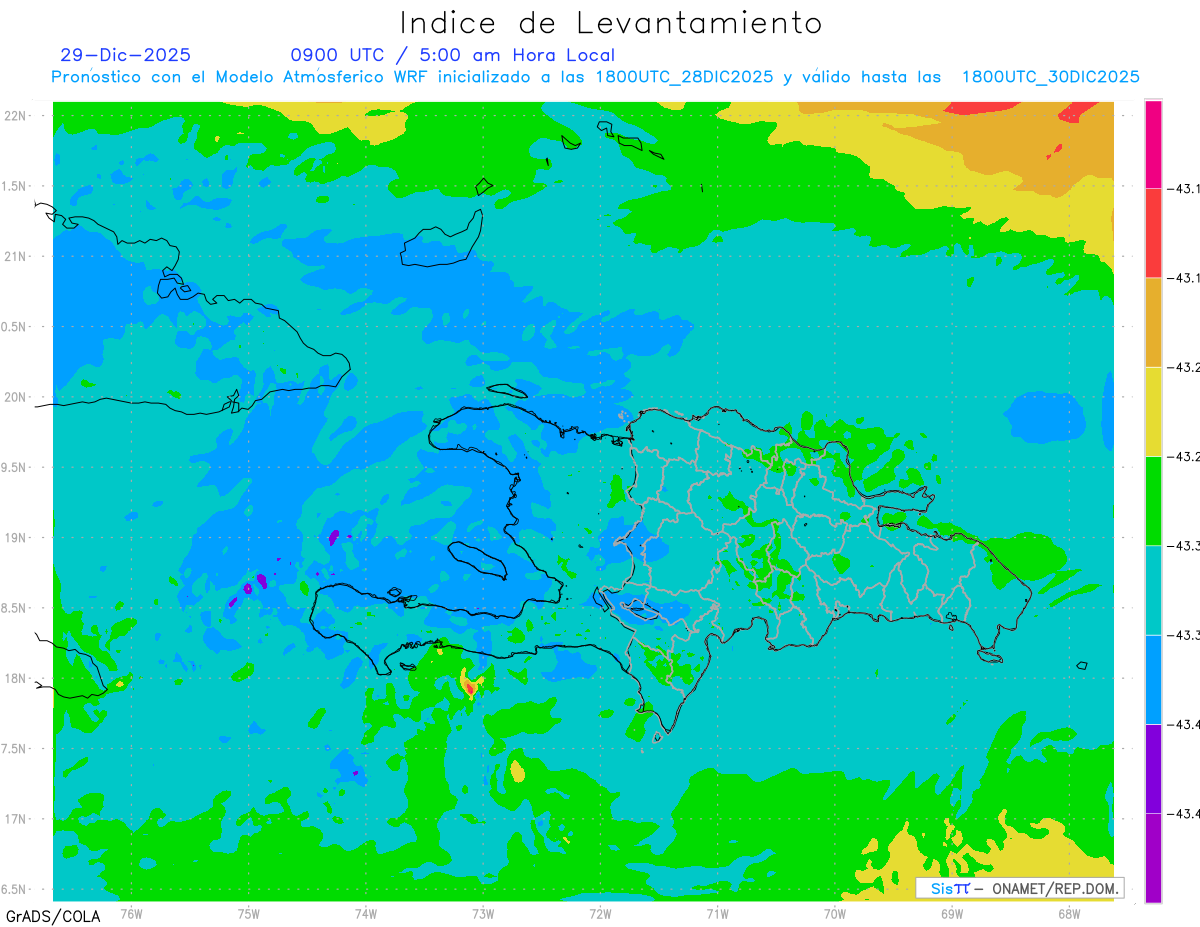The height and width of the screenshot is (927, 1200).
Task: Click the title 'Indice de Levantamiento'
Action: [611, 22]
